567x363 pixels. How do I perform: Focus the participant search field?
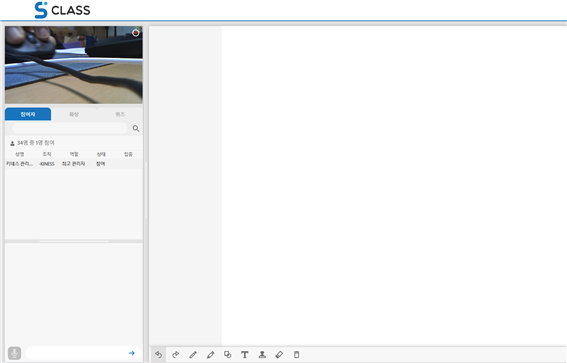pyautogui.click(x=70, y=128)
